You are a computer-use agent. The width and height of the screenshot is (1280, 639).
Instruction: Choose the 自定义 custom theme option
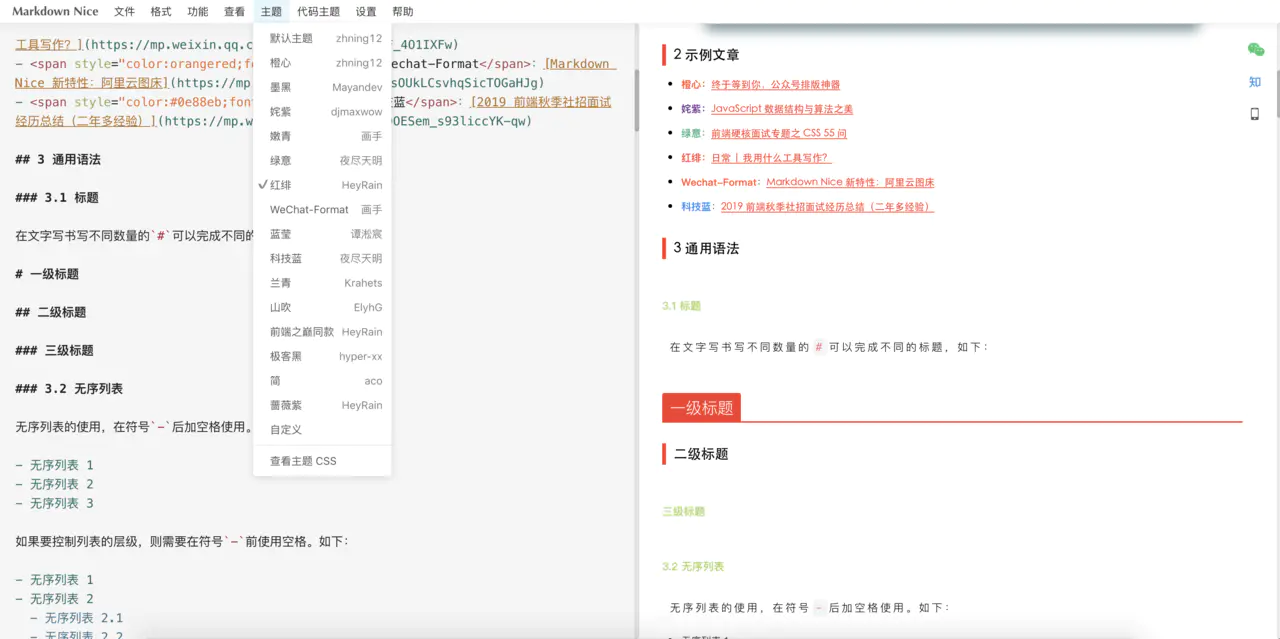point(322,430)
